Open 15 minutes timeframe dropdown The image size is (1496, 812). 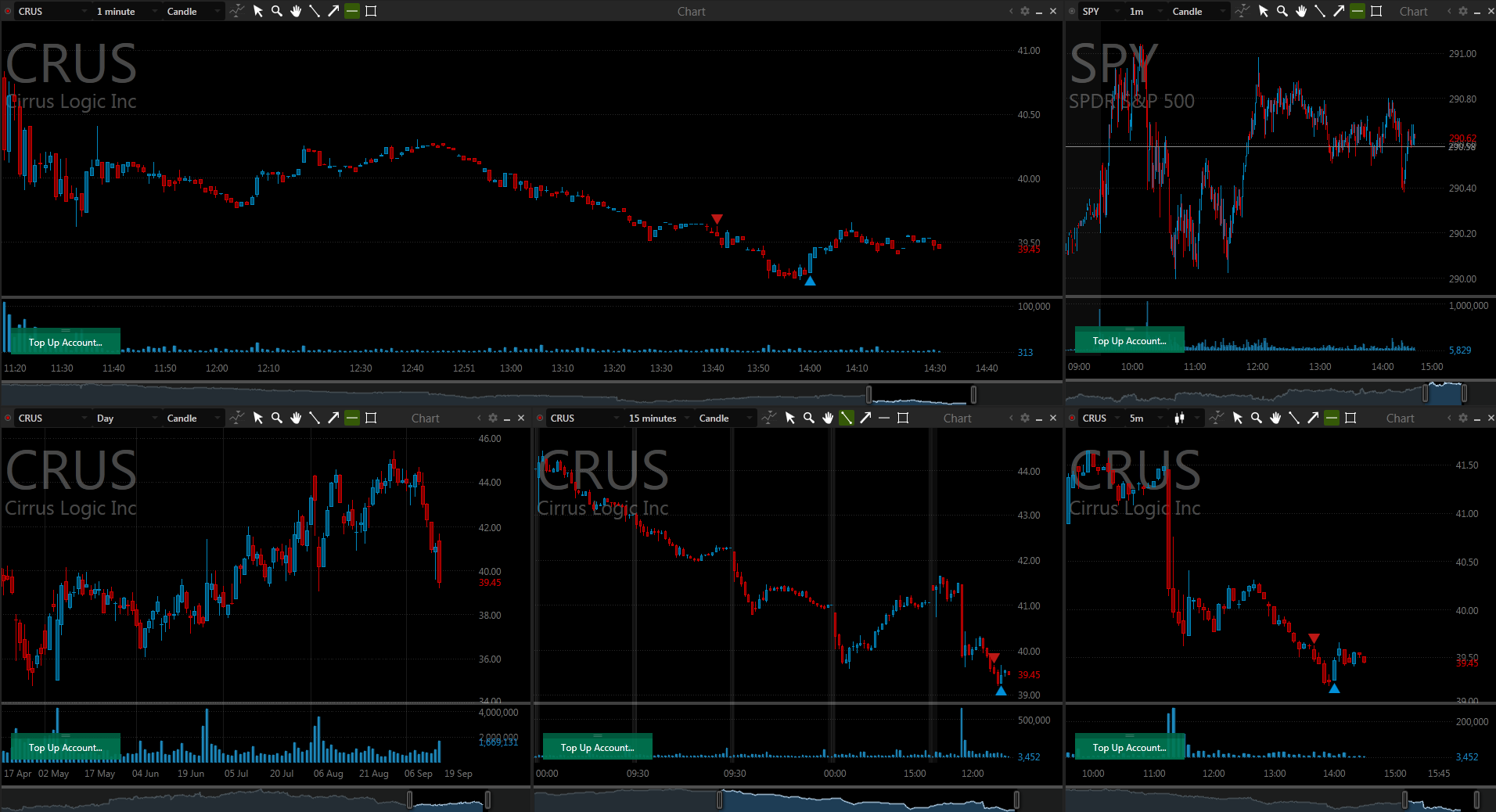(x=660, y=418)
